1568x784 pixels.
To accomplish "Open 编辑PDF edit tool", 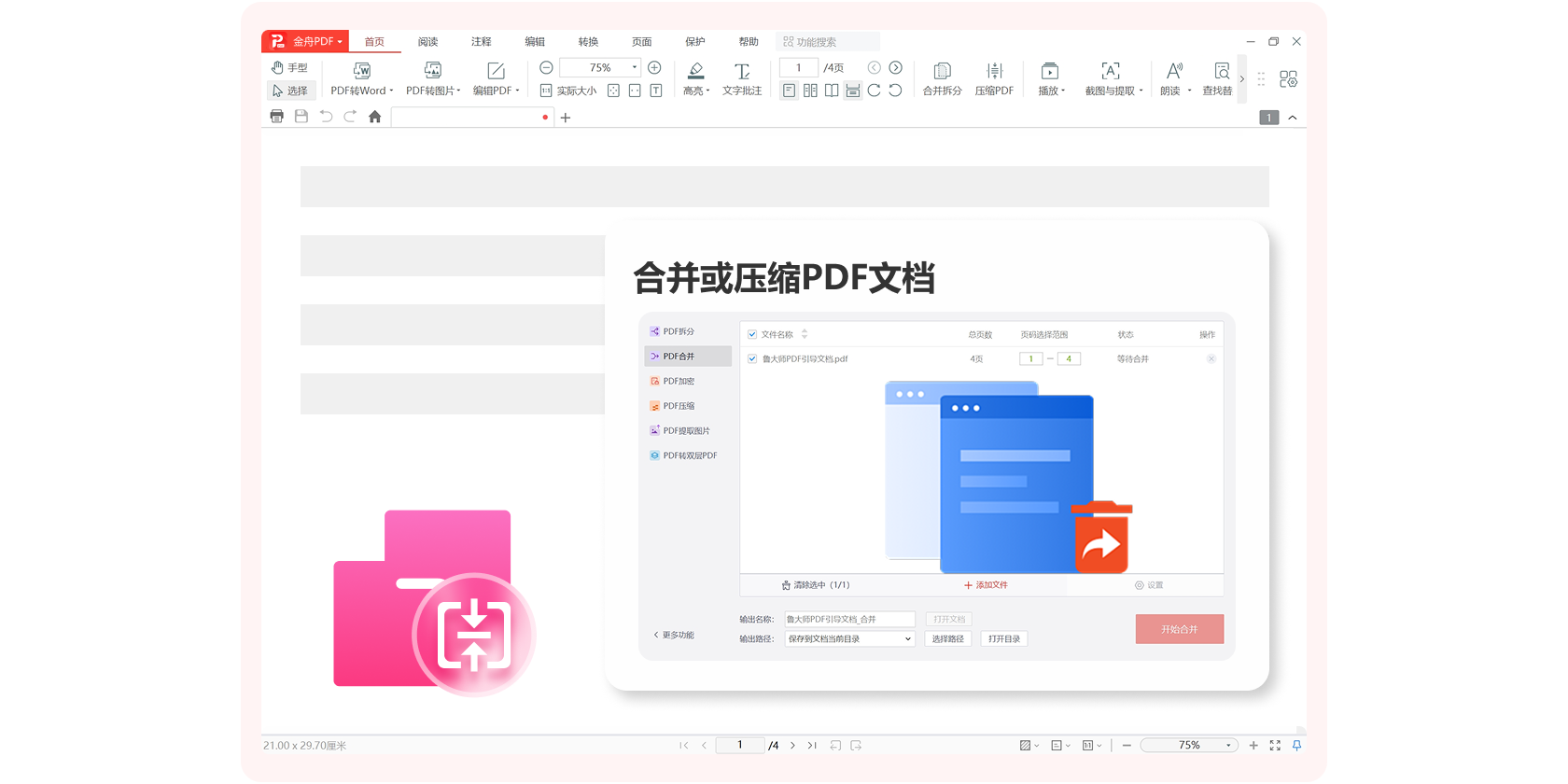I will [x=496, y=79].
